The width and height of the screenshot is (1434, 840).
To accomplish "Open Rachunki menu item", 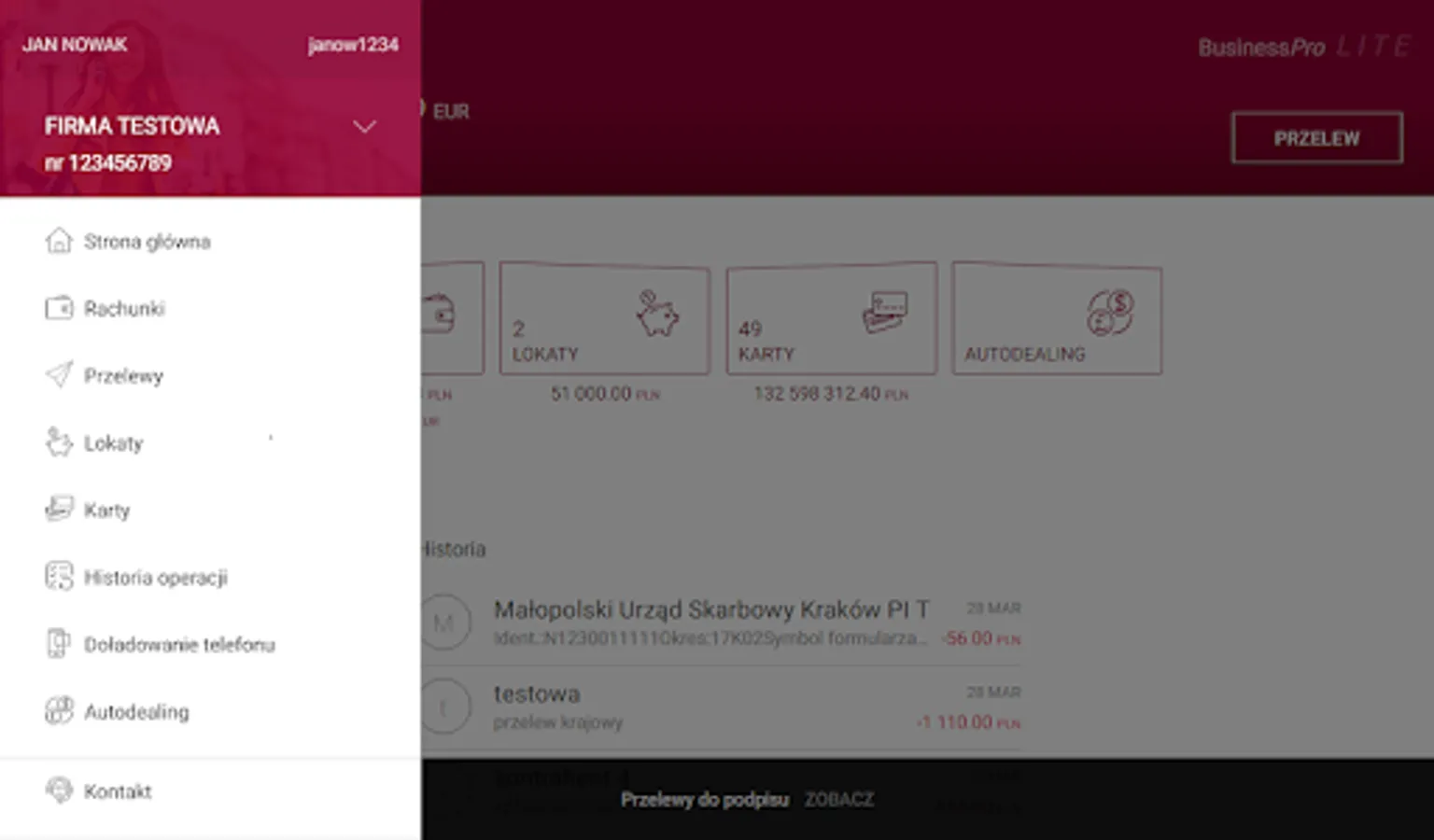I will point(210,309).
